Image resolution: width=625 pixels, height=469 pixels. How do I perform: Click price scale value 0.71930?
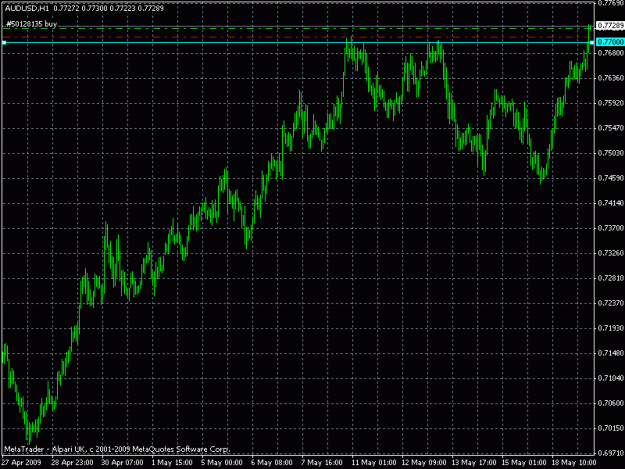click(x=611, y=328)
